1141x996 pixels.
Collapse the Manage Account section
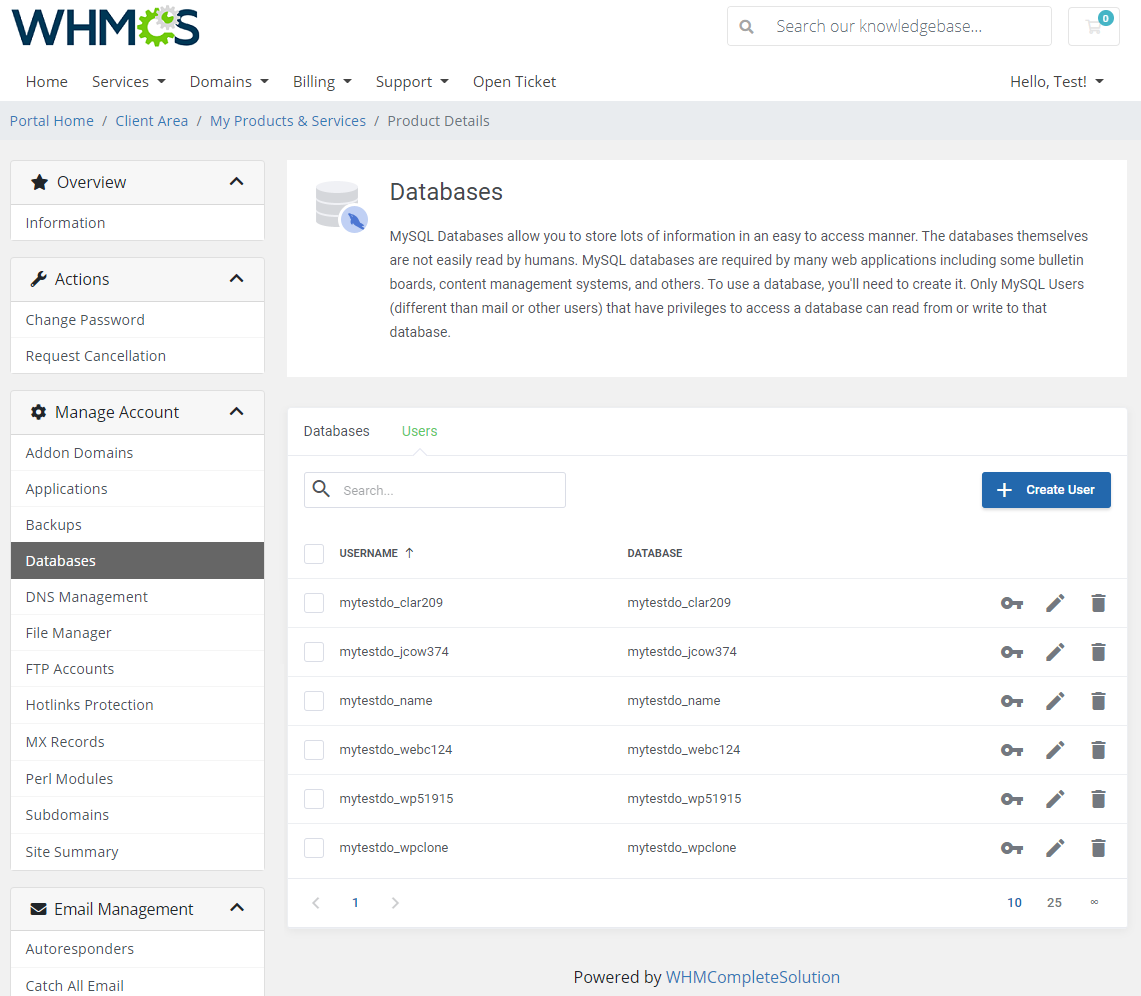(x=237, y=411)
